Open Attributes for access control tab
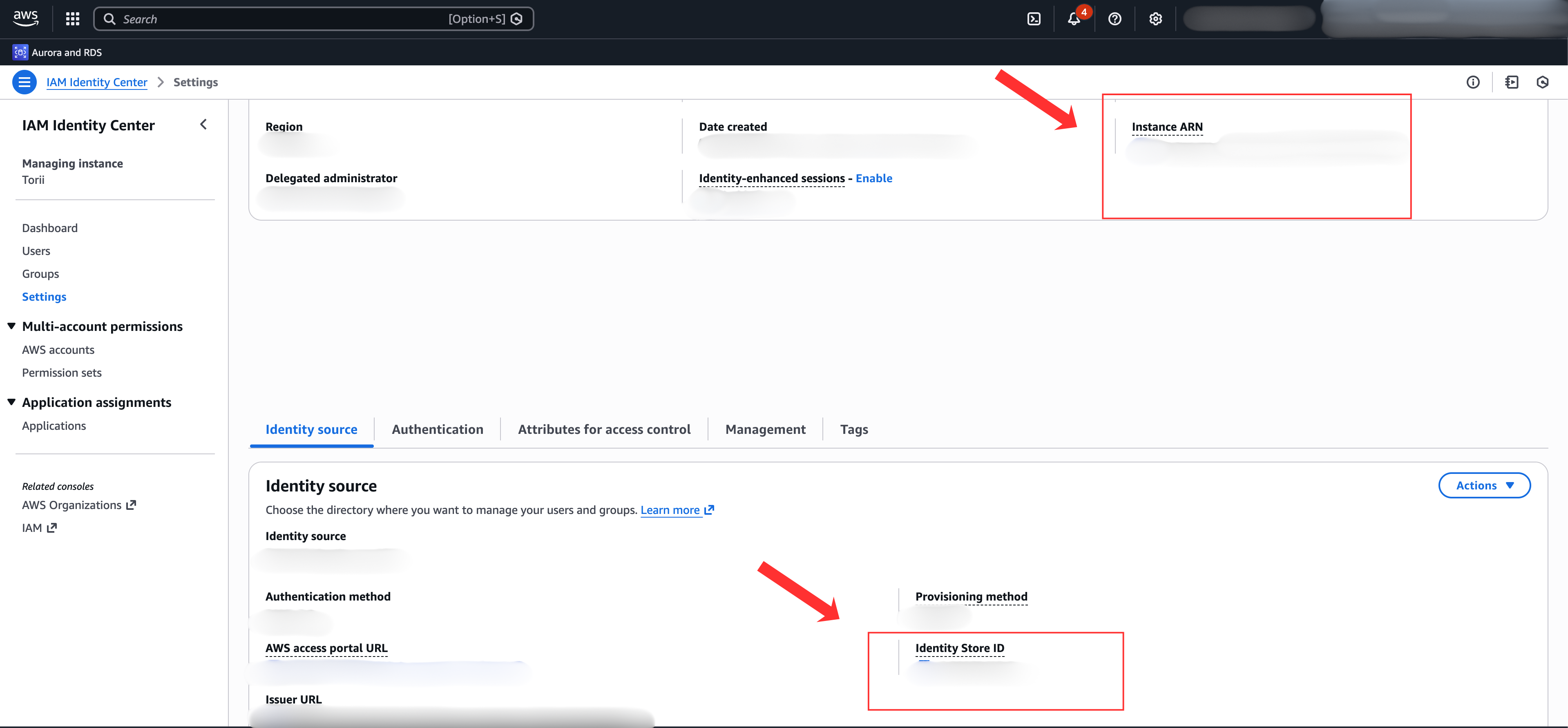The width and height of the screenshot is (1568, 728). pos(604,429)
